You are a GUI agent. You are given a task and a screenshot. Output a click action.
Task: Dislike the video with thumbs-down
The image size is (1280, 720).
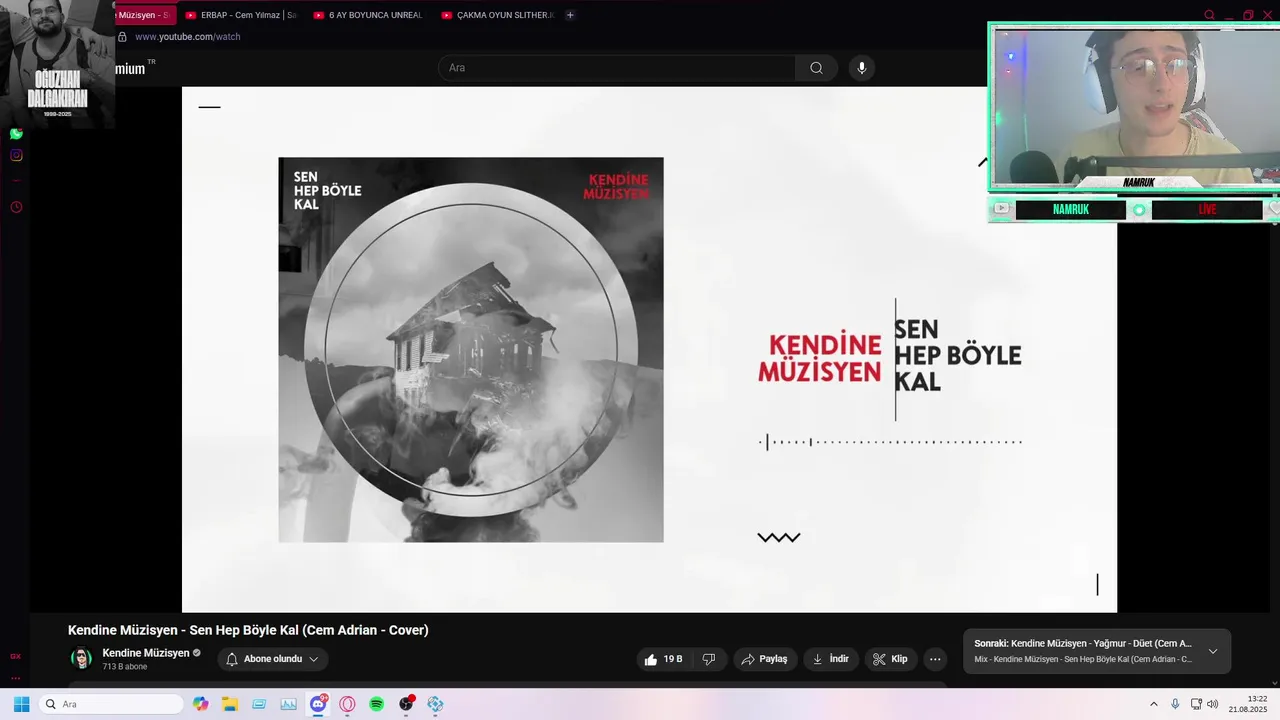tap(709, 659)
